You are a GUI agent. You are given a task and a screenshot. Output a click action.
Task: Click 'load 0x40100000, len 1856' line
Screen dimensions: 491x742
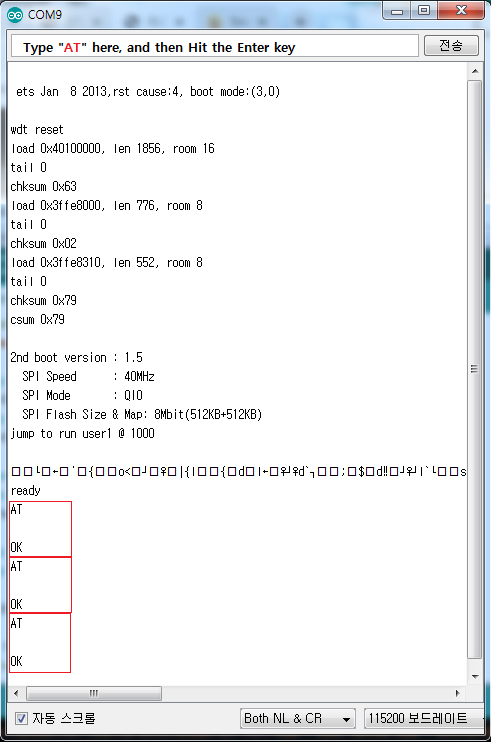point(113,149)
